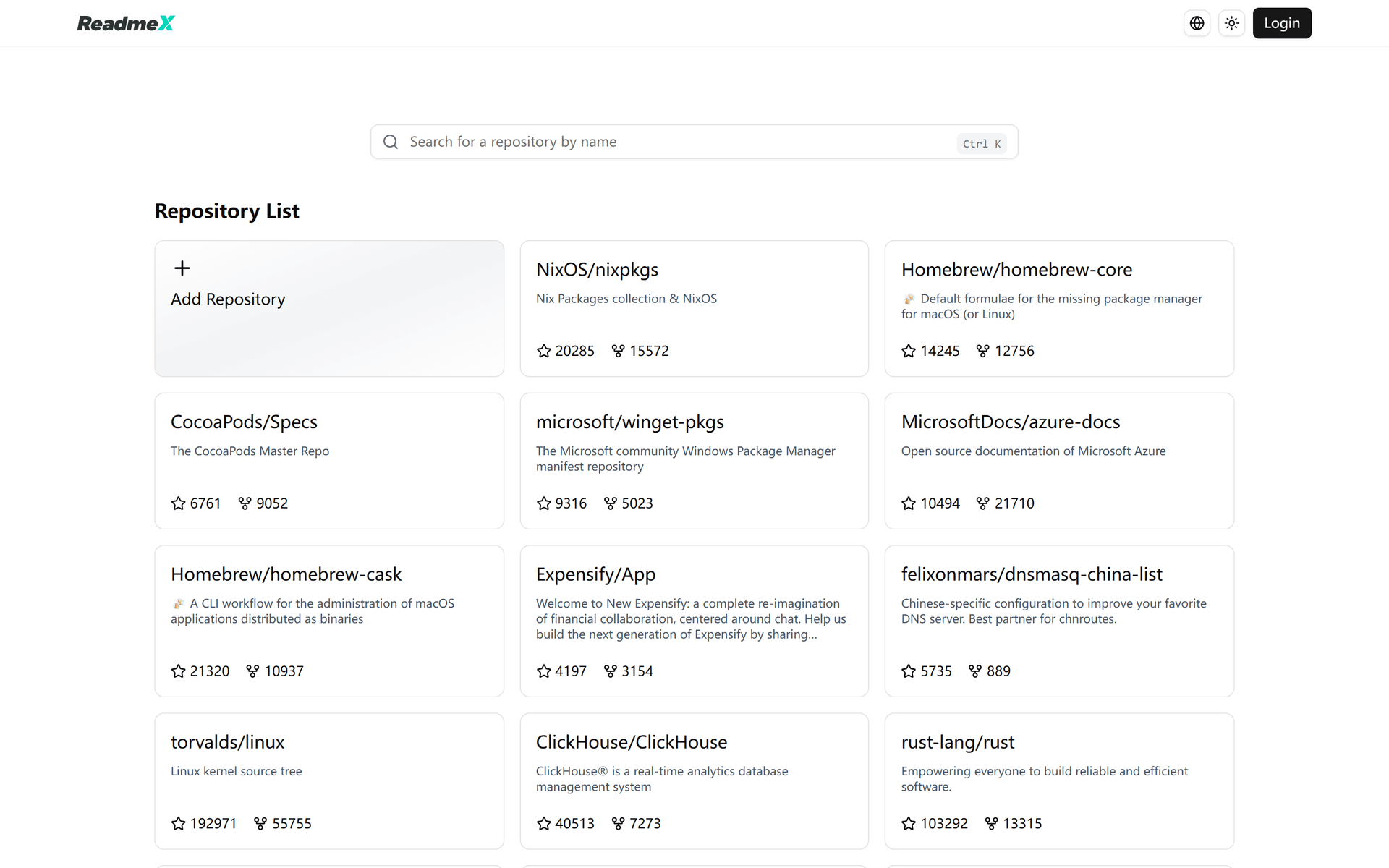Focus the repository search field
This screenshot has height=868, width=1389.
pos(694,142)
